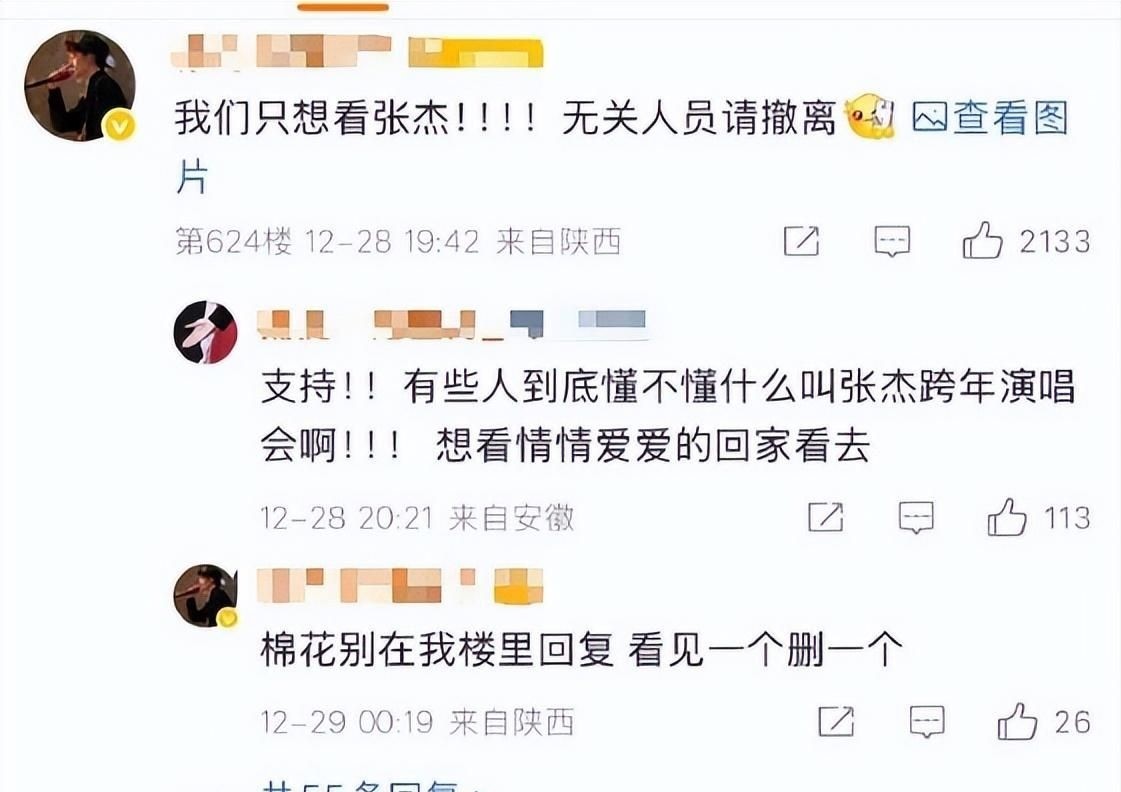Share the reply posted from 安徽

pyautogui.click(x=826, y=517)
